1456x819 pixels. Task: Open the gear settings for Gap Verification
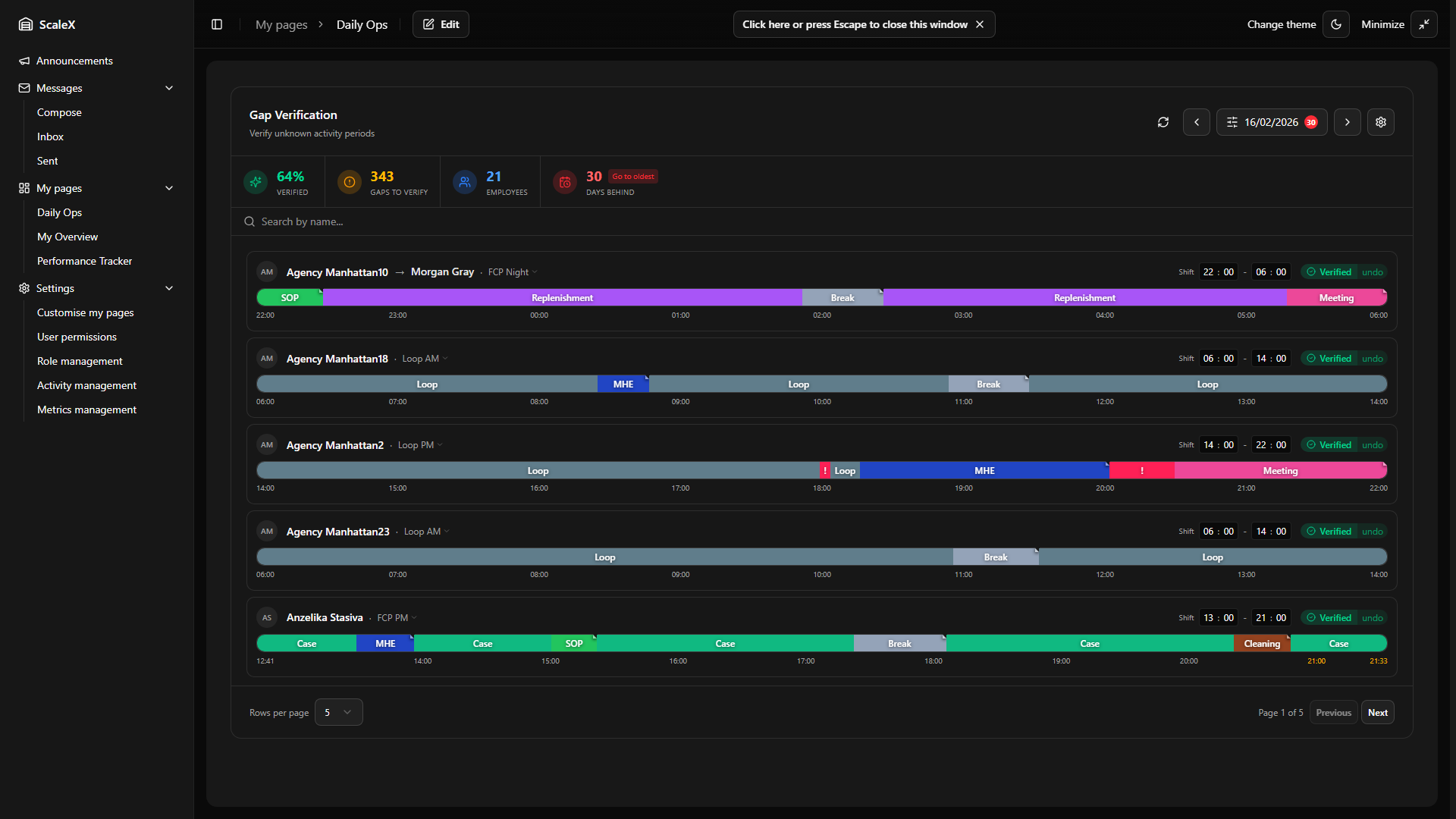pos(1381,122)
